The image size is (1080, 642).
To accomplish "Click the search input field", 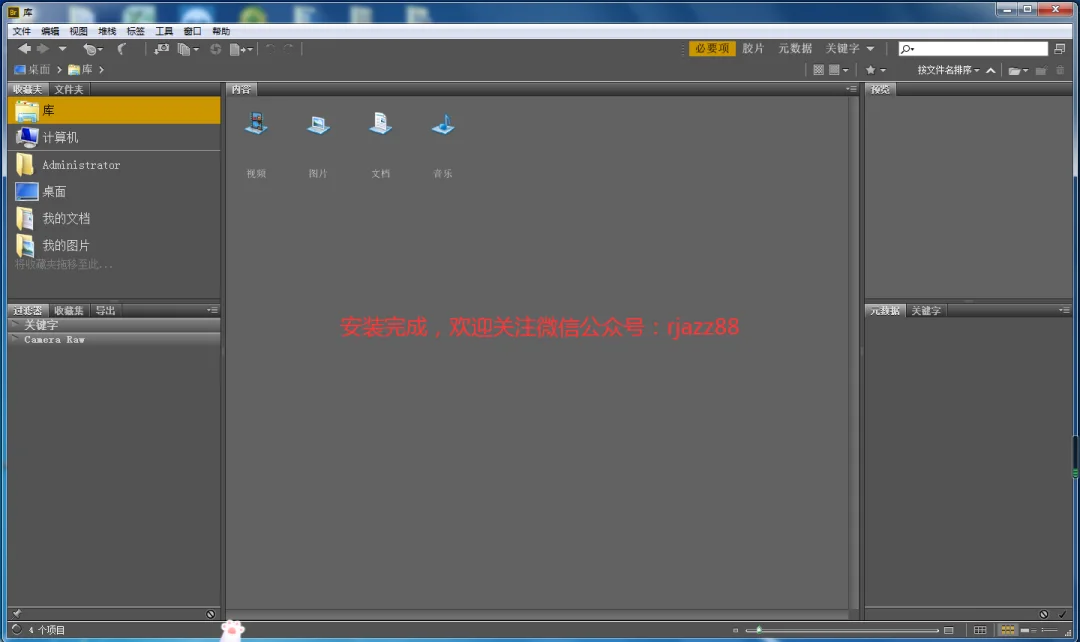I will coord(973,49).
